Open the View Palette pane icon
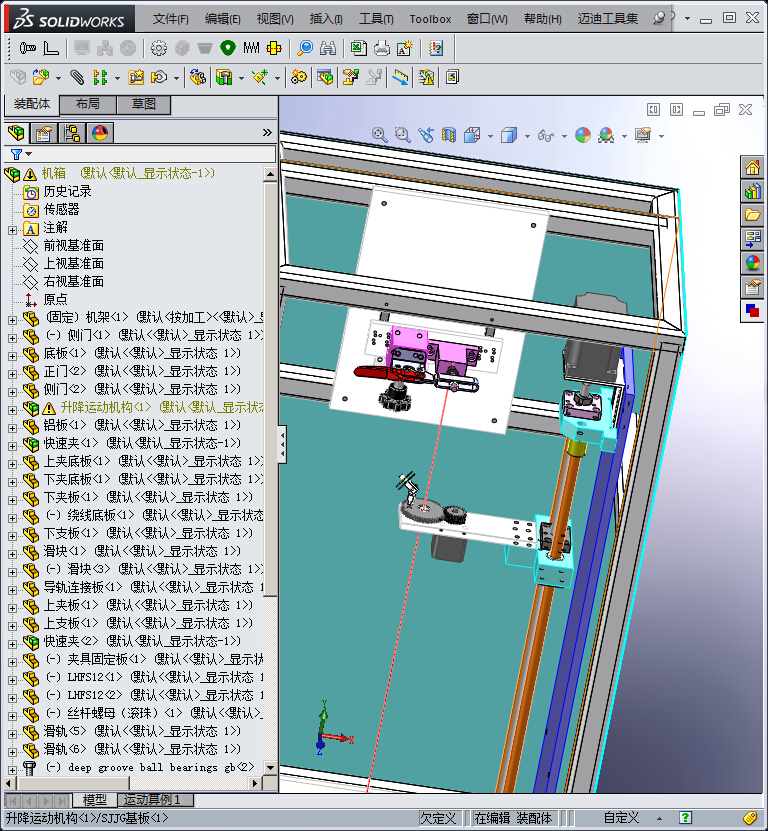 coord(752,238)
